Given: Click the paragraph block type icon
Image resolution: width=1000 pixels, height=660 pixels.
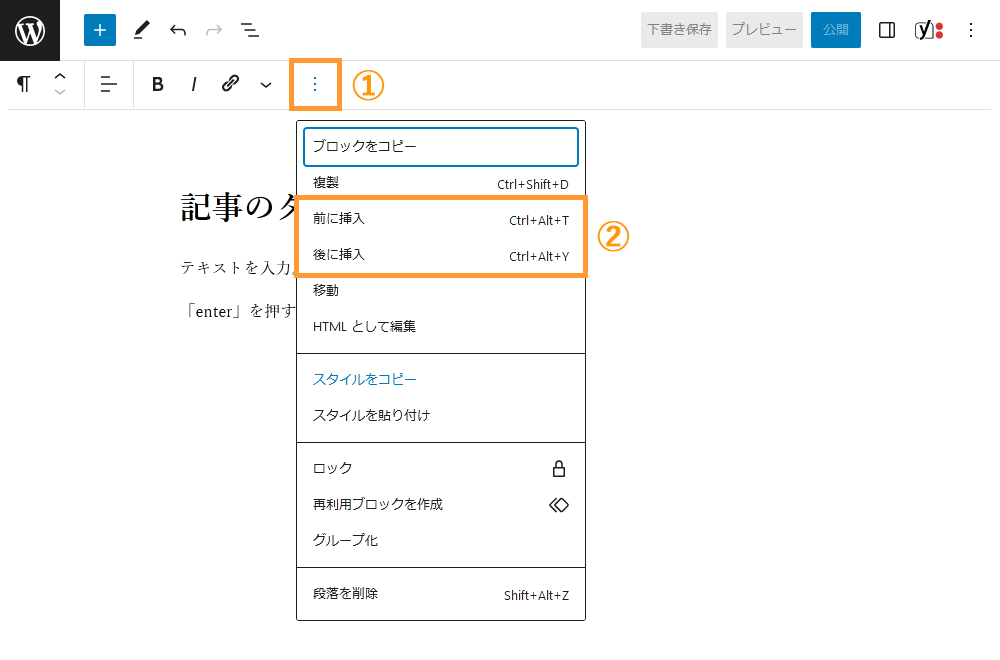Looking at the screenshot, I should (x=23, y=84).
